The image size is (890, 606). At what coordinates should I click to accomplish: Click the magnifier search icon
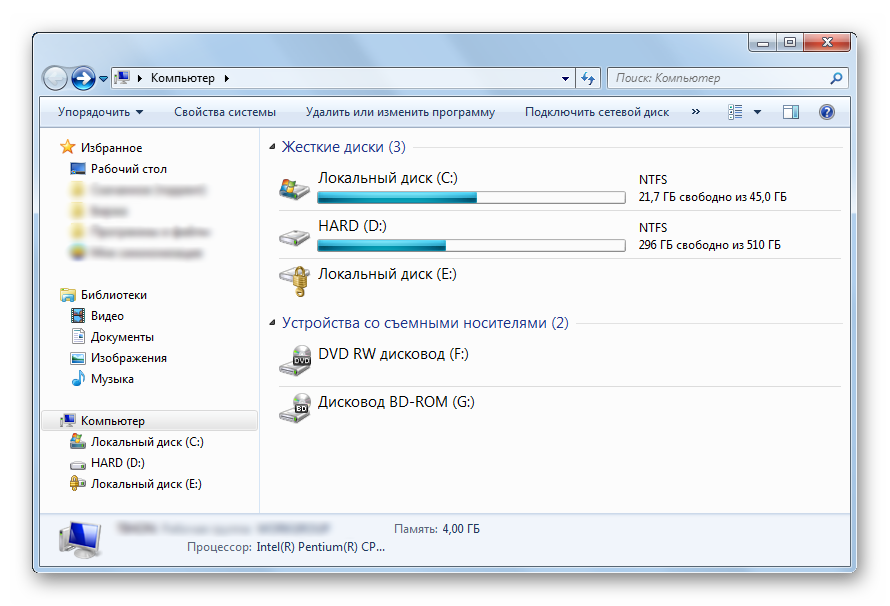836,78
